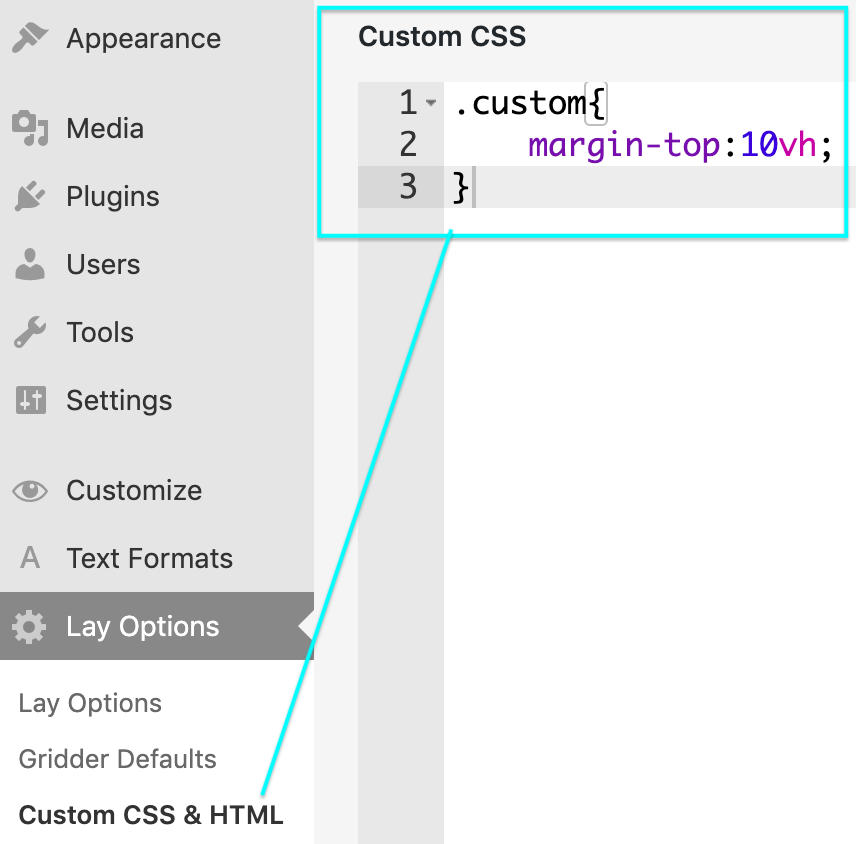
Task: Collapse the code fold arrow on line 1
Action: tap(431, 103)
